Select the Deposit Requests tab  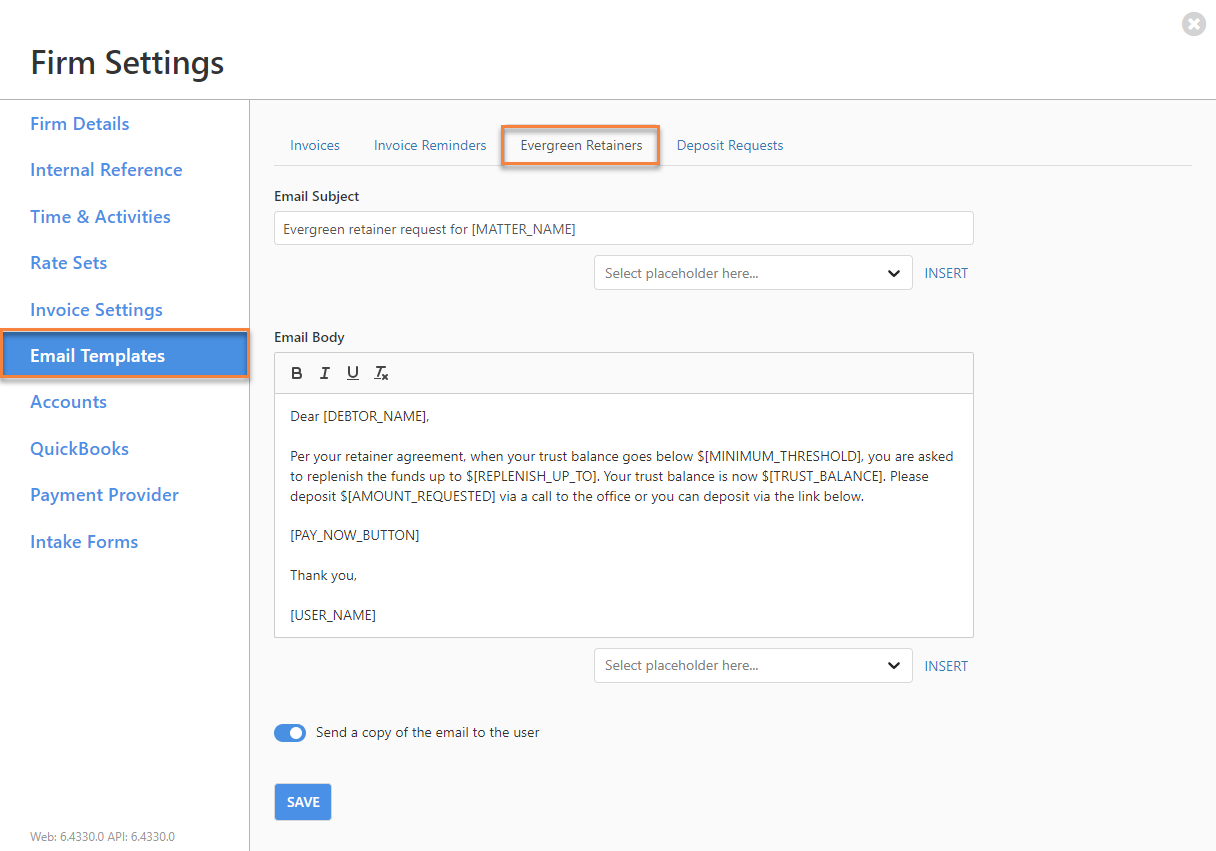point(730,145)
